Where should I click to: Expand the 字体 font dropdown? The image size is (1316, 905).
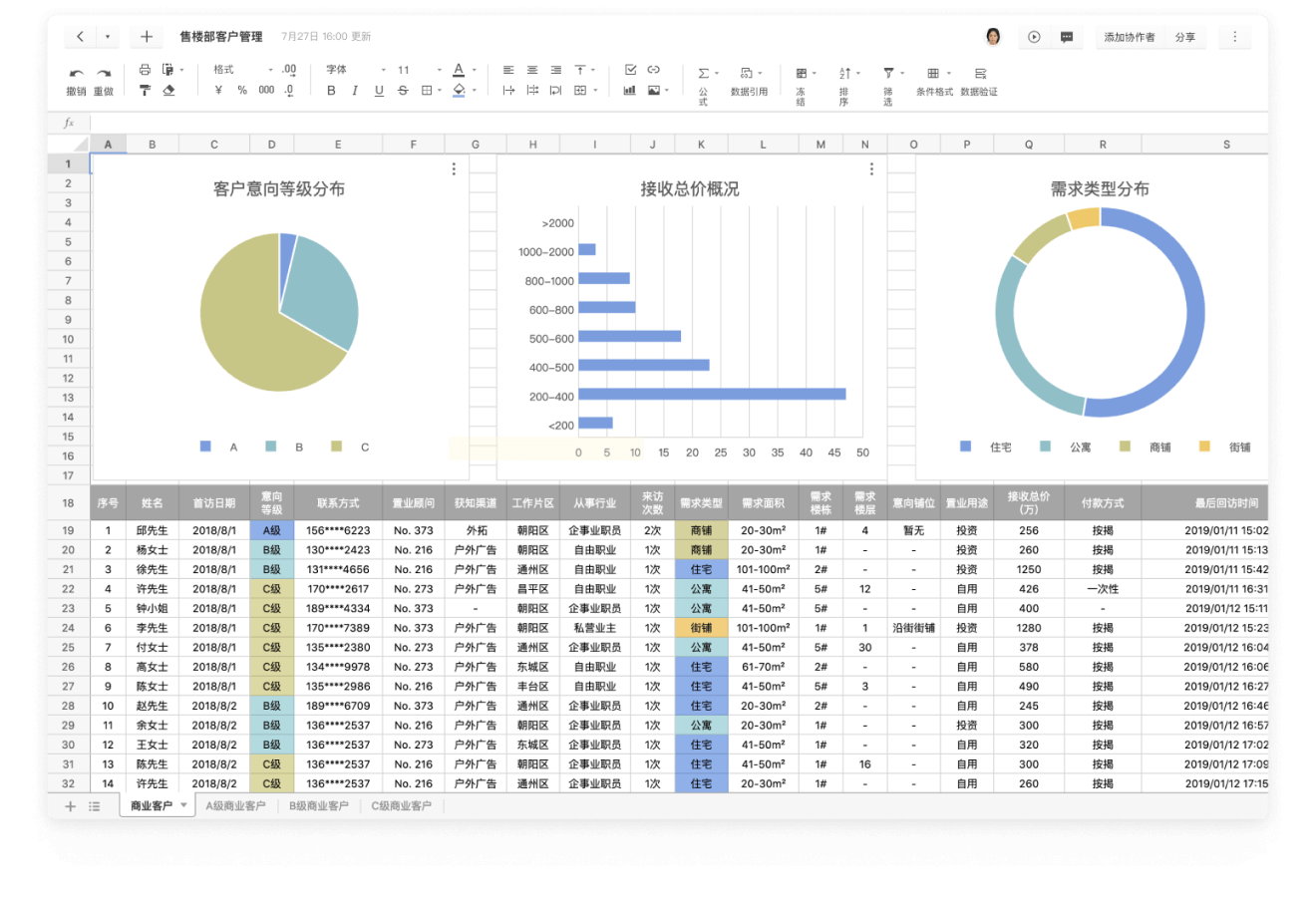point(383,70)
